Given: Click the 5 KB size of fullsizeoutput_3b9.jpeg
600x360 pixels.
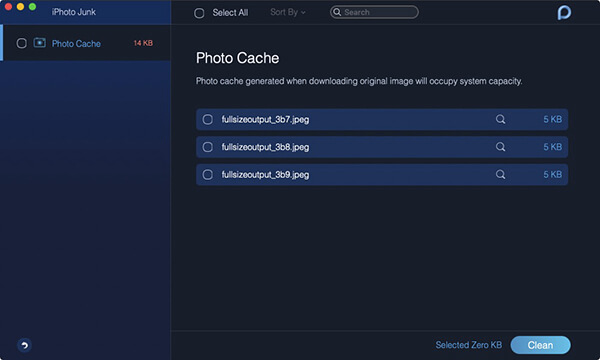Looking at the screenshot, I should [x=553, y=174].
